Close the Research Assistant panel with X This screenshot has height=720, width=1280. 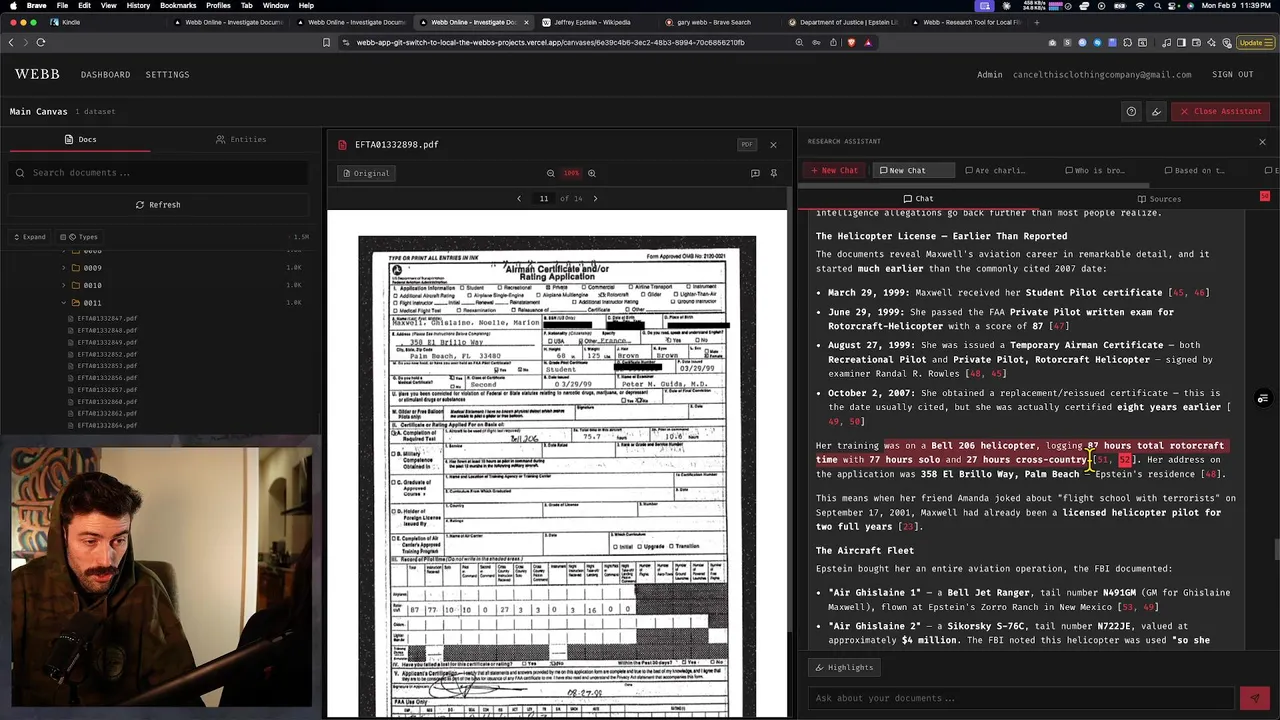tap(1262, 142)
